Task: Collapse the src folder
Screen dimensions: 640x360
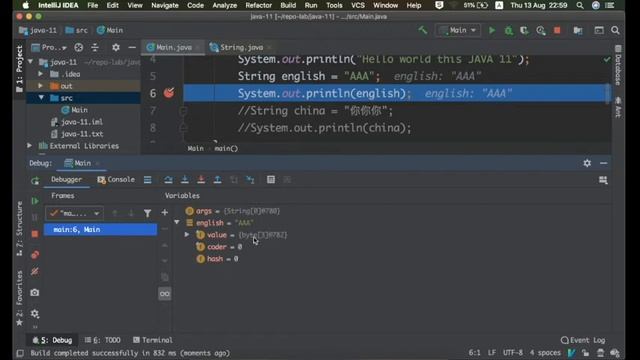Action: pos(41,98)
